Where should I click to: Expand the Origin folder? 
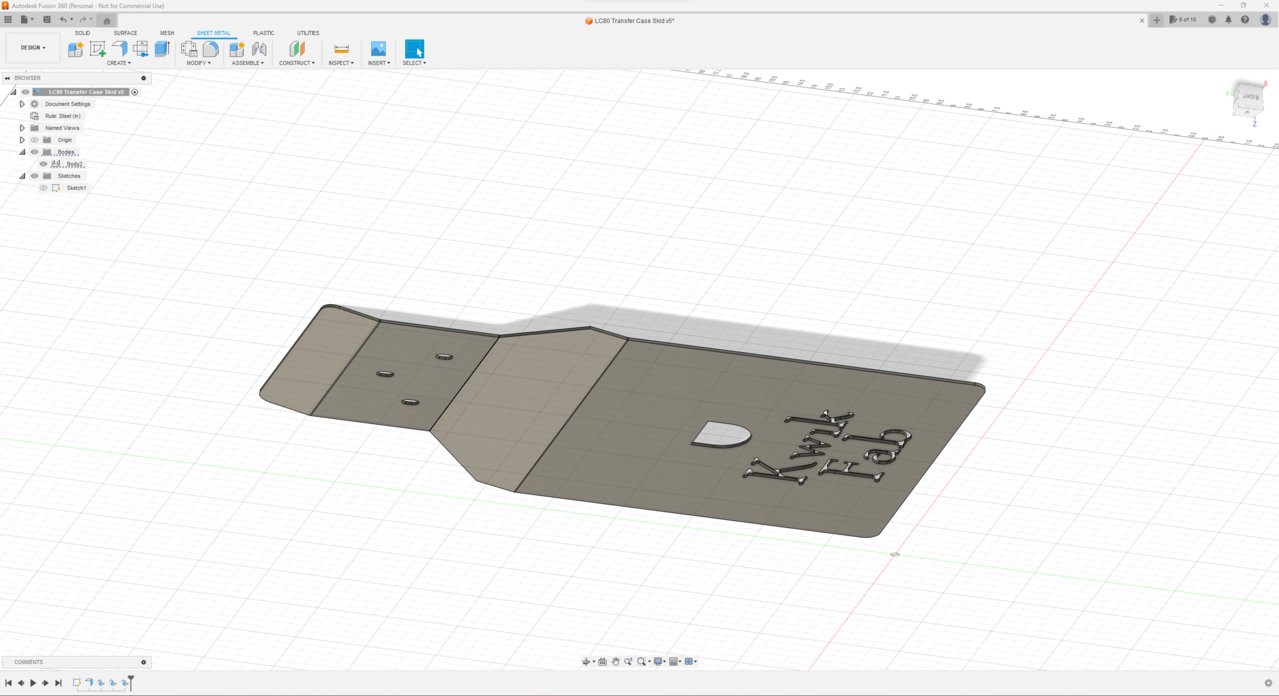(x=22, y=140)
